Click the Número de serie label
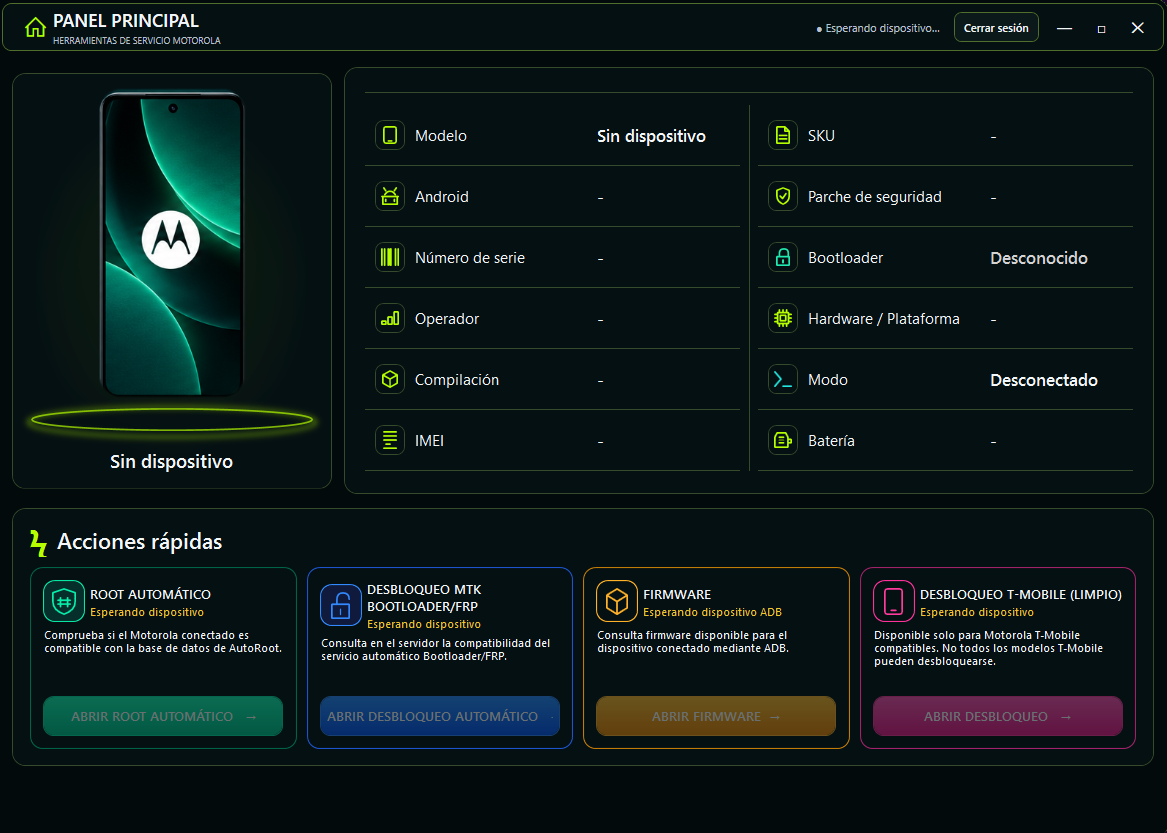 (470, 258)
